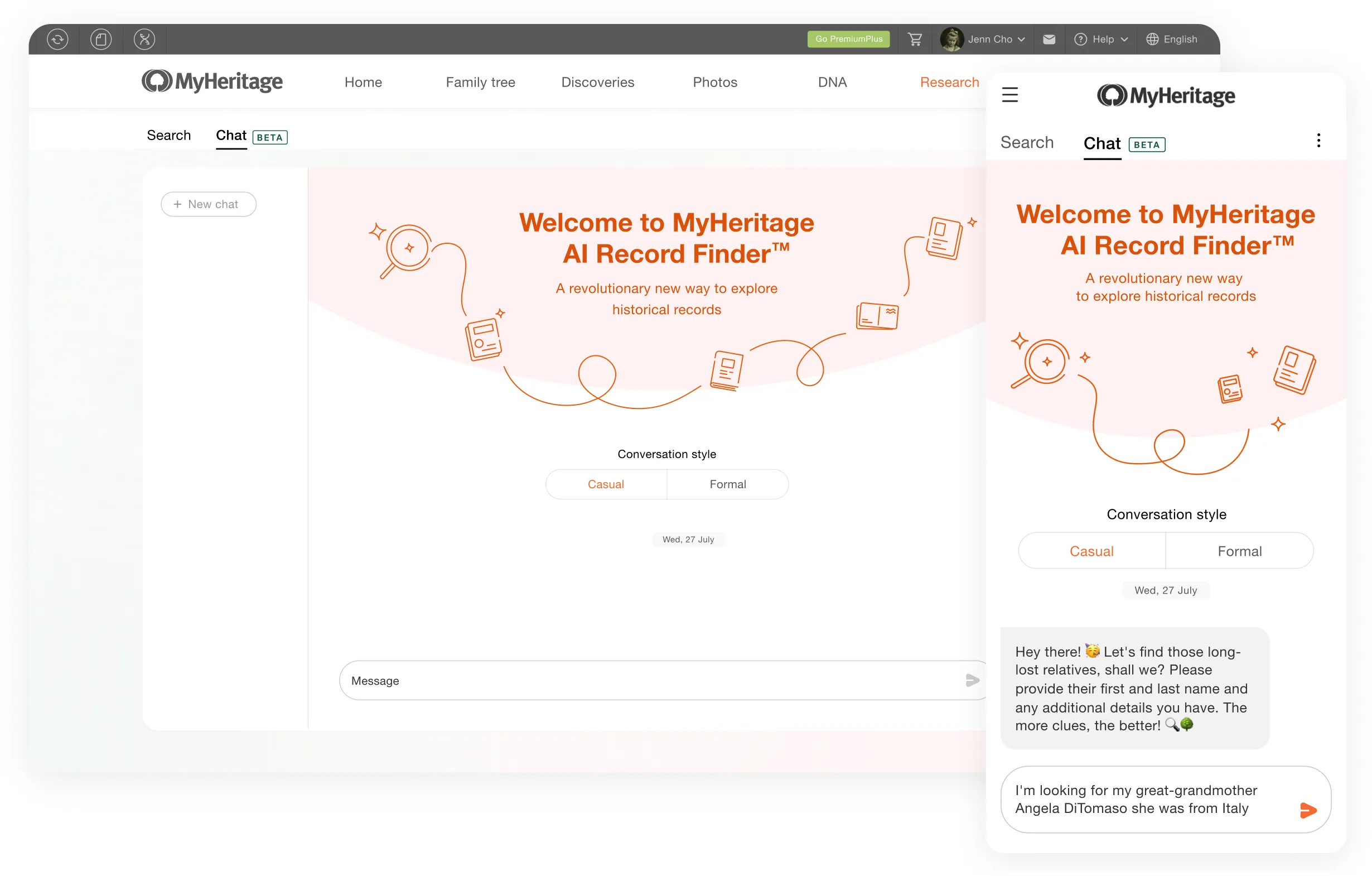
Task: Select Casual conversation style in mobile panel
Action: [1091, 551]
